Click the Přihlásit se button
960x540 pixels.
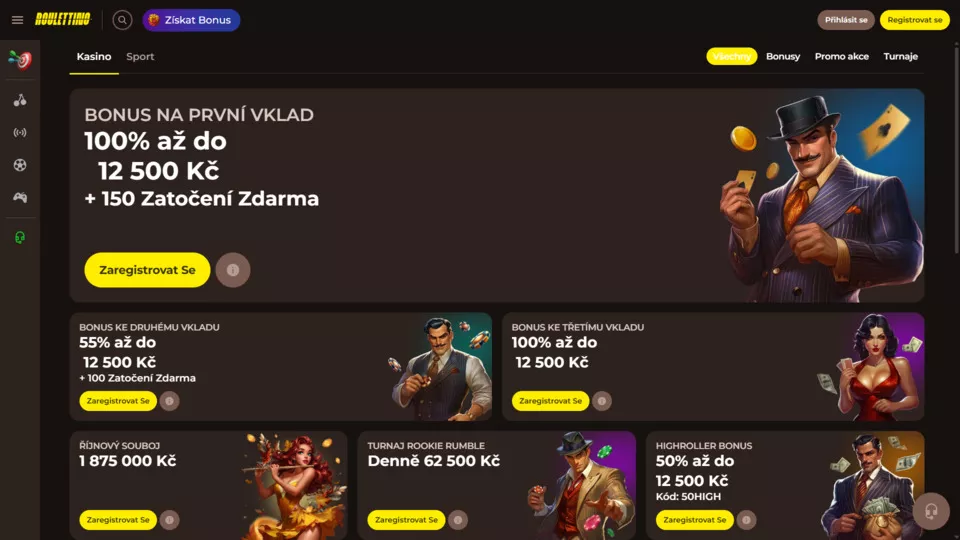point(846,20)
